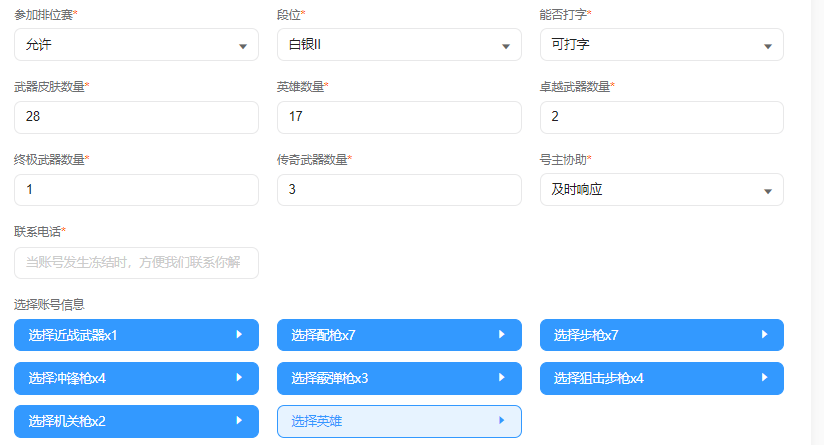Expand the 号主协助 dropdown showing 及时响应

coord(661,190)
